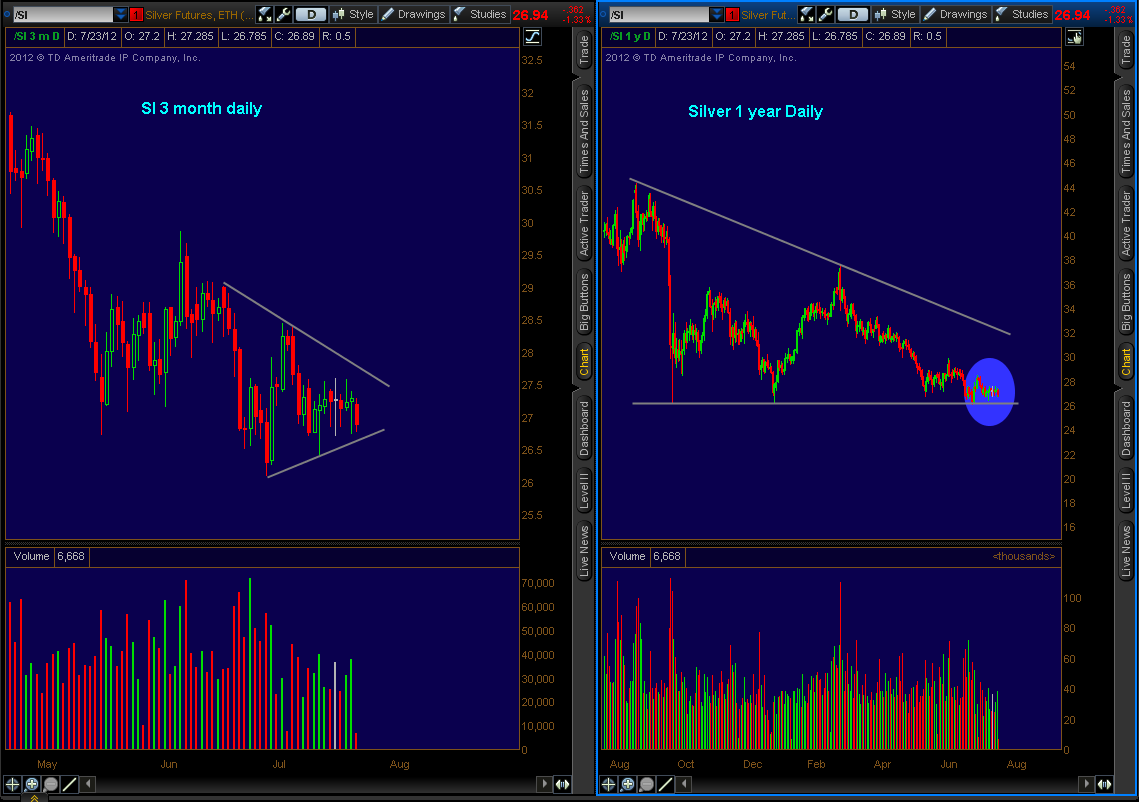Switch to the Active Trader side tab on left chart

click(x=585, y=220)
